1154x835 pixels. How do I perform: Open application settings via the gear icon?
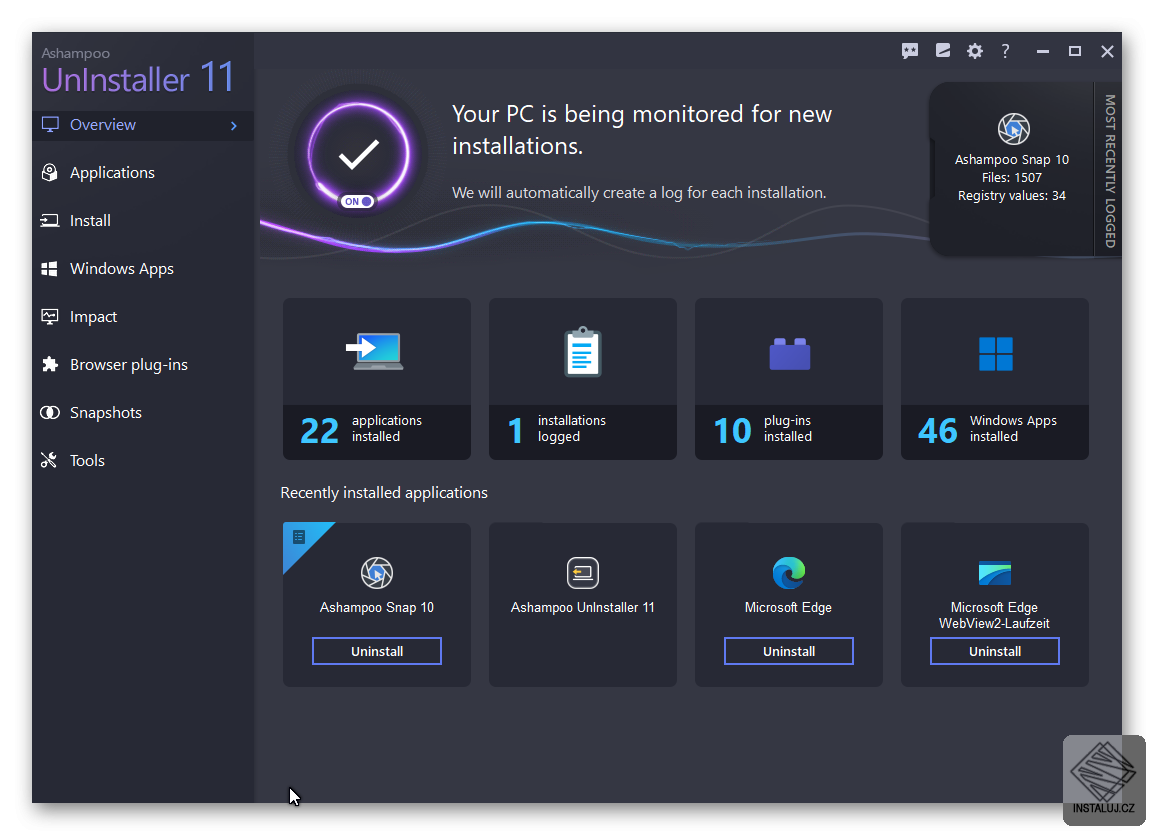(x=974, y=51)
